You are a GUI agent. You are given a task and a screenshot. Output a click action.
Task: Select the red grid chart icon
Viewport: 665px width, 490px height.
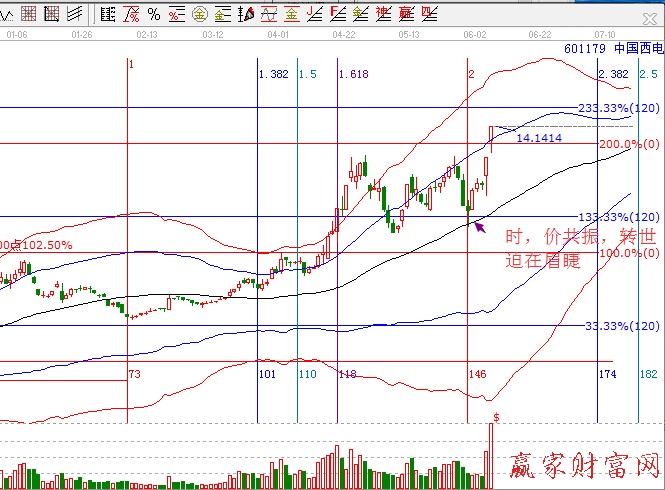pyautogui.click(x=28, y=13)
